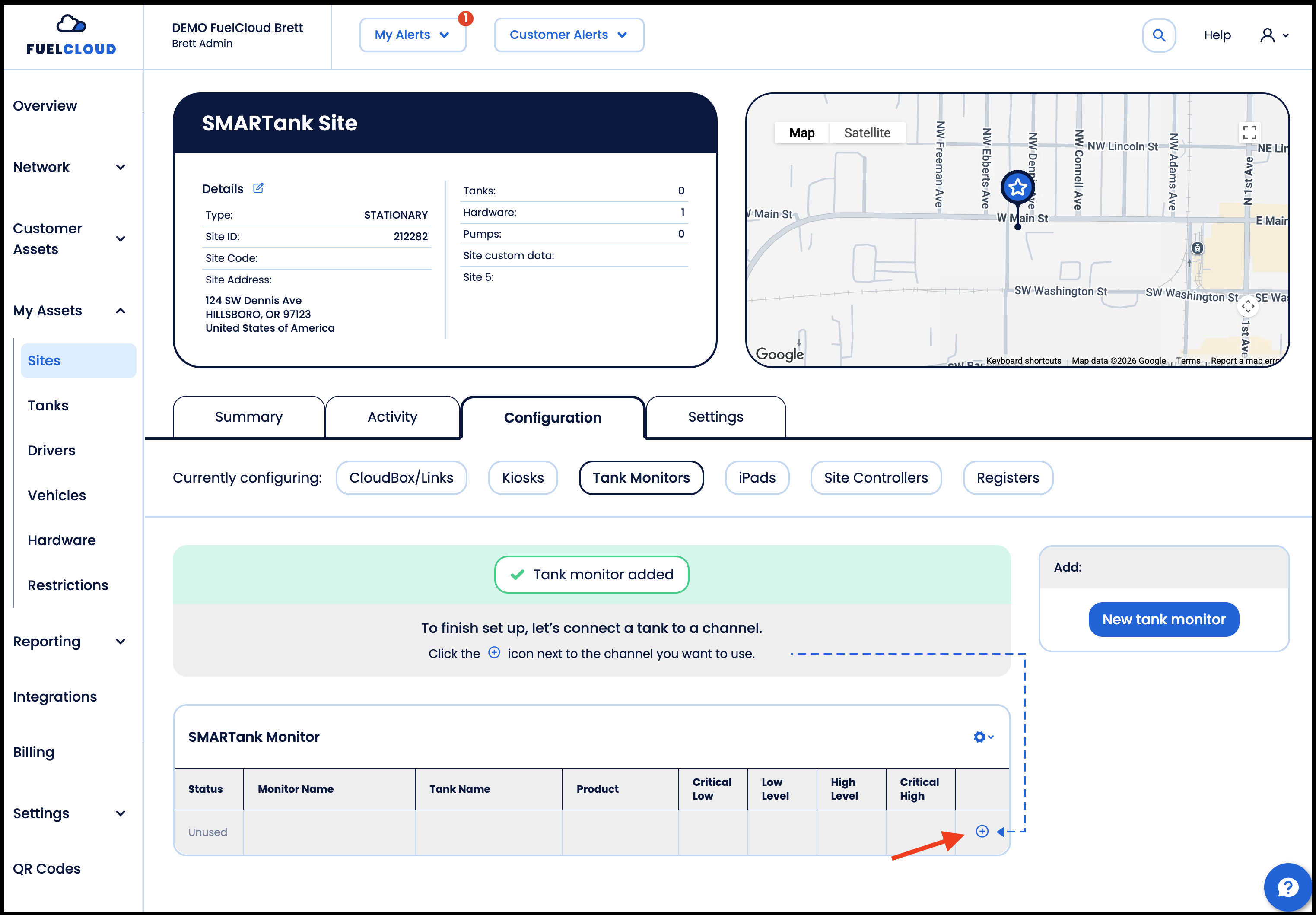Screen dimensions: 1316x915
Task: Open My Alerts dropdown
Action: click(x=412, y=35)
